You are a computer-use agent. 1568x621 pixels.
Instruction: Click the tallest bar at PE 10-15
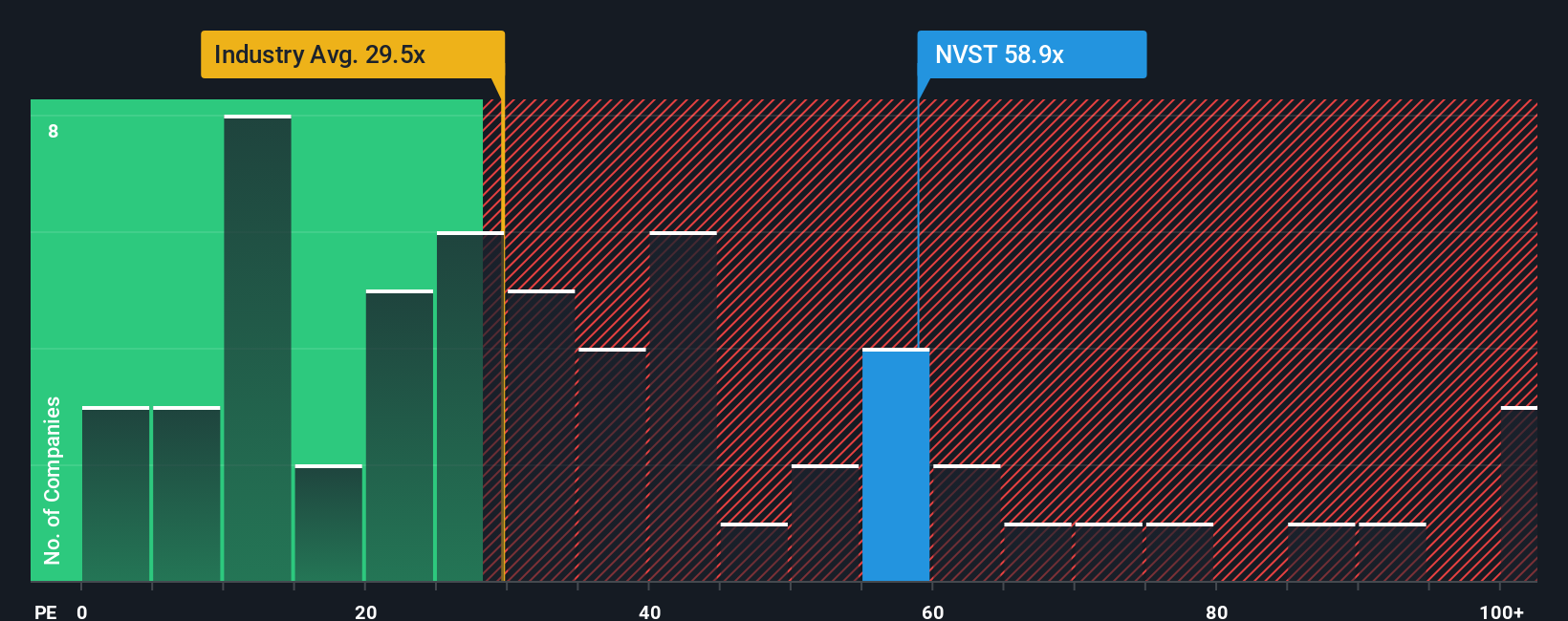point(257,348)
